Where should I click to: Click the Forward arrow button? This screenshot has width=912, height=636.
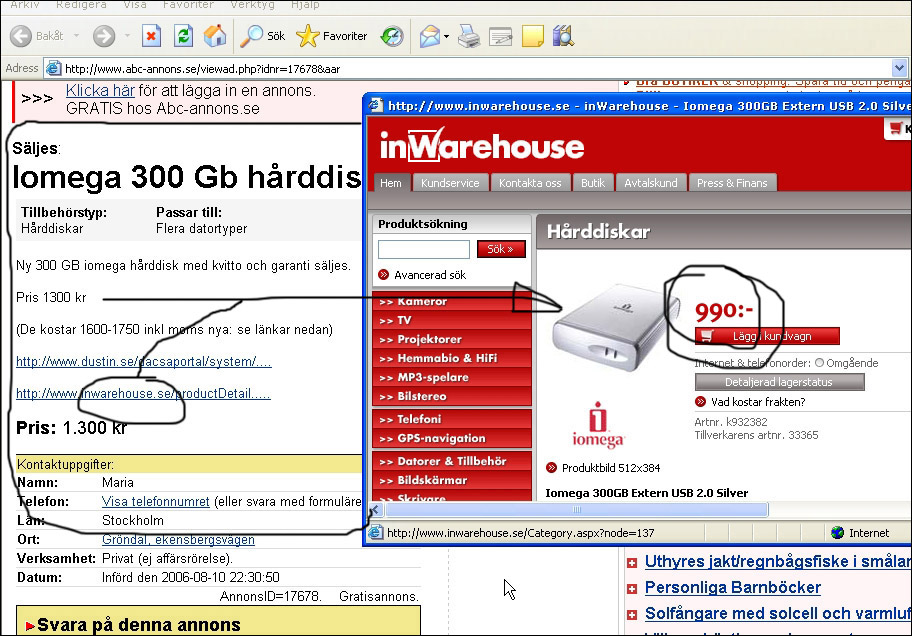(104, 36)
